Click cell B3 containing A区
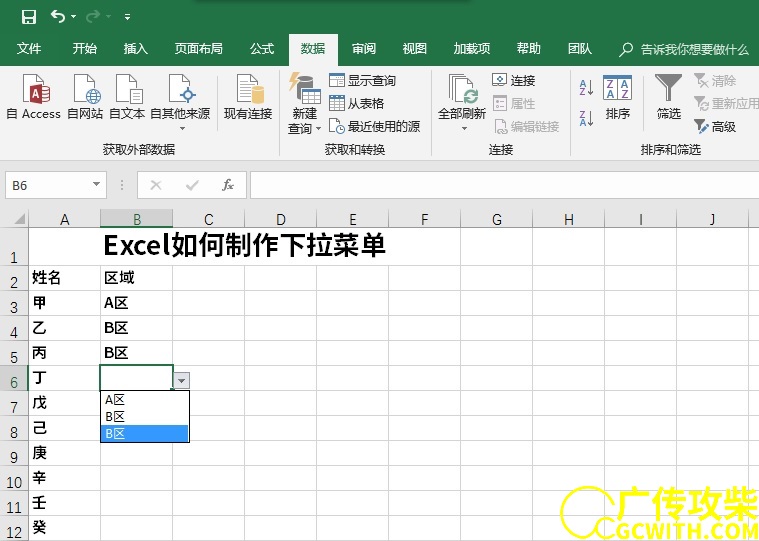759x541 pixels. pos(137,303)
